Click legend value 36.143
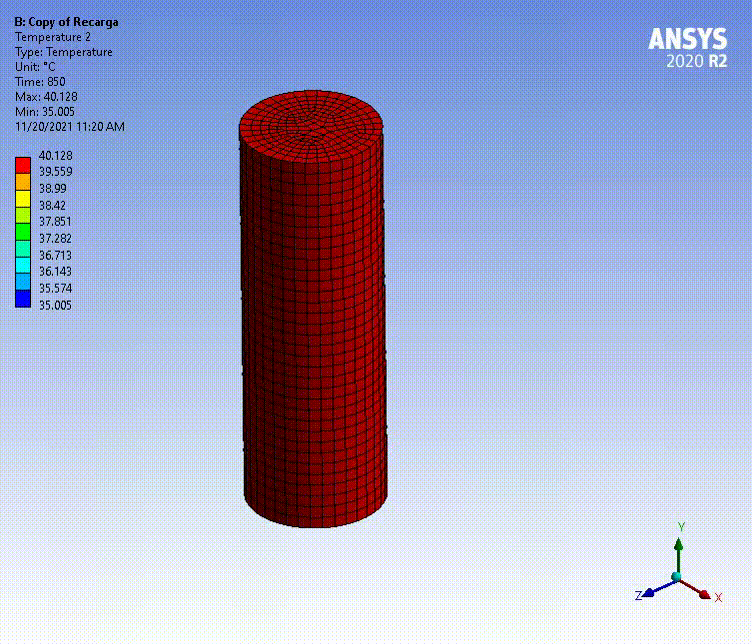 click(x=55, y=271)
